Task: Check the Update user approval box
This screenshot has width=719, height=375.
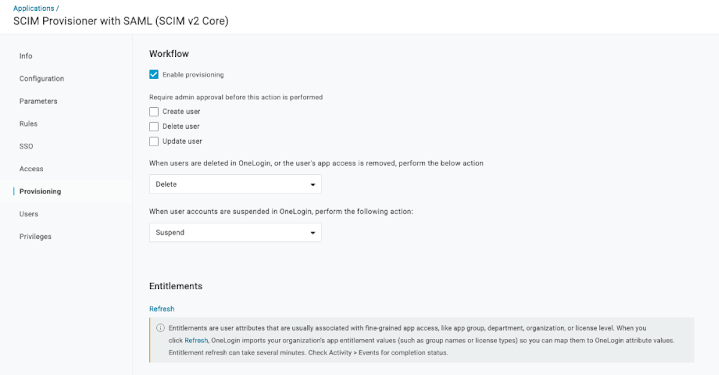Action: coord(154,142)
